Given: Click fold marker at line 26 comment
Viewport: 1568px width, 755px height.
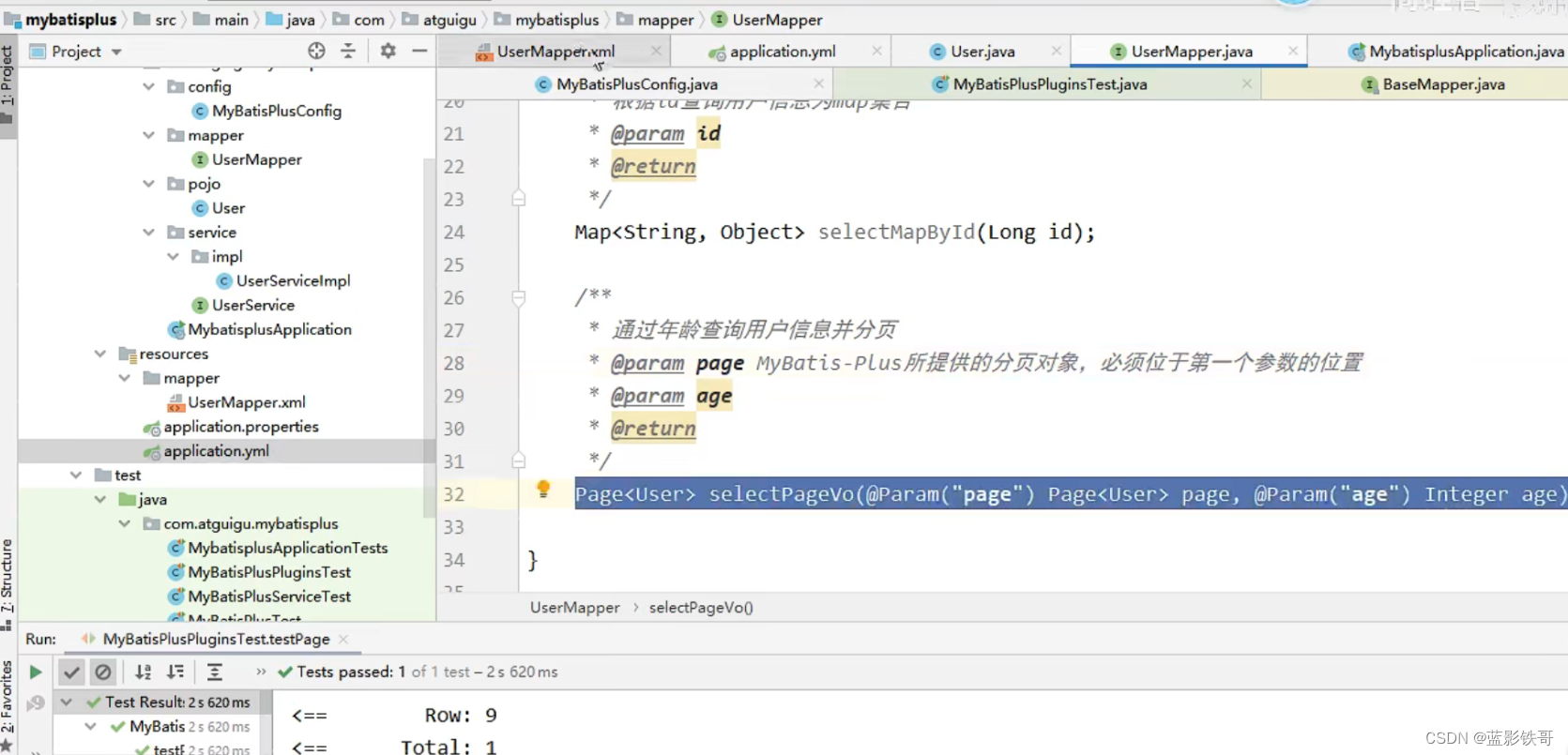Looking at the screenshot, I should click(518, 298).
